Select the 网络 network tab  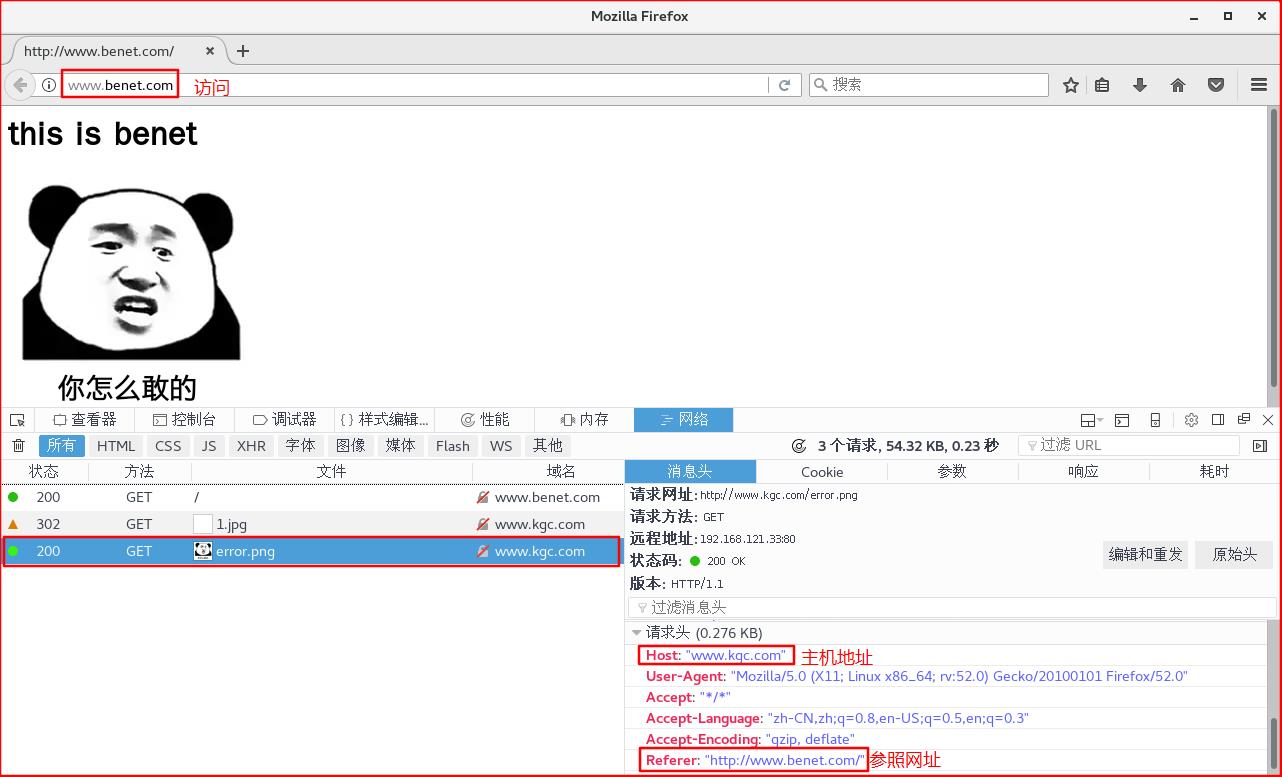point(684,420)
